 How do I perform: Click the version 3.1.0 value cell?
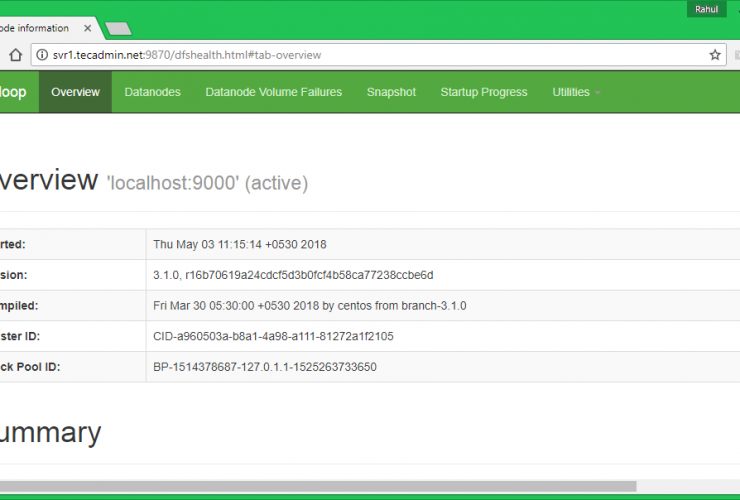pos(293,275)
